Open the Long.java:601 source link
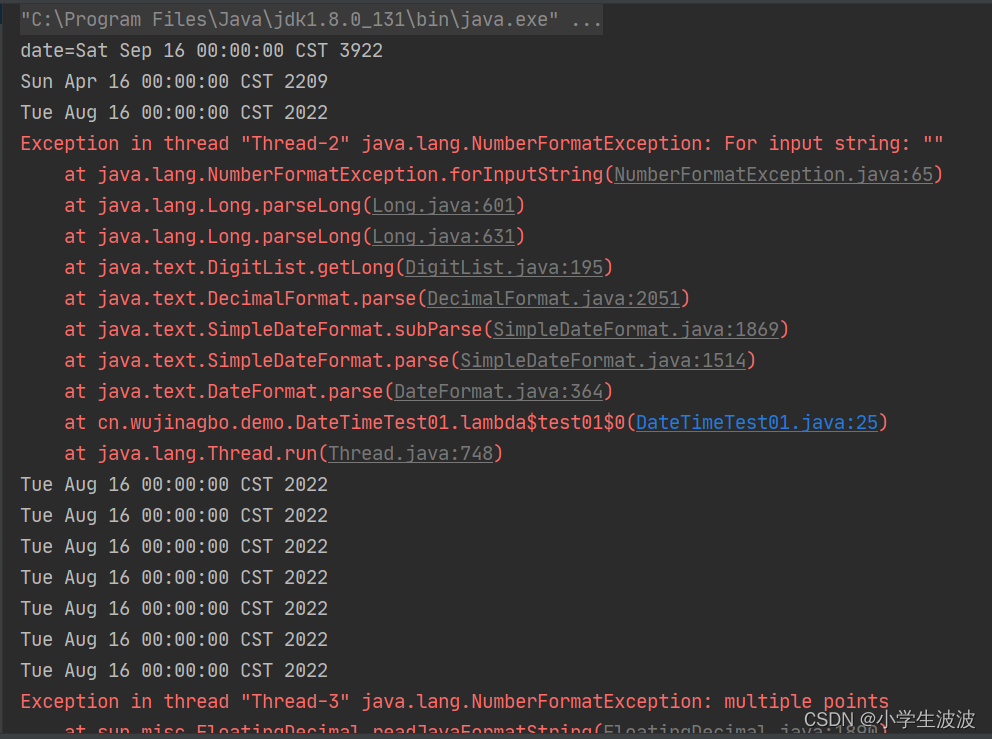This screenshot has width=992, height=739. tap(443, 206)
